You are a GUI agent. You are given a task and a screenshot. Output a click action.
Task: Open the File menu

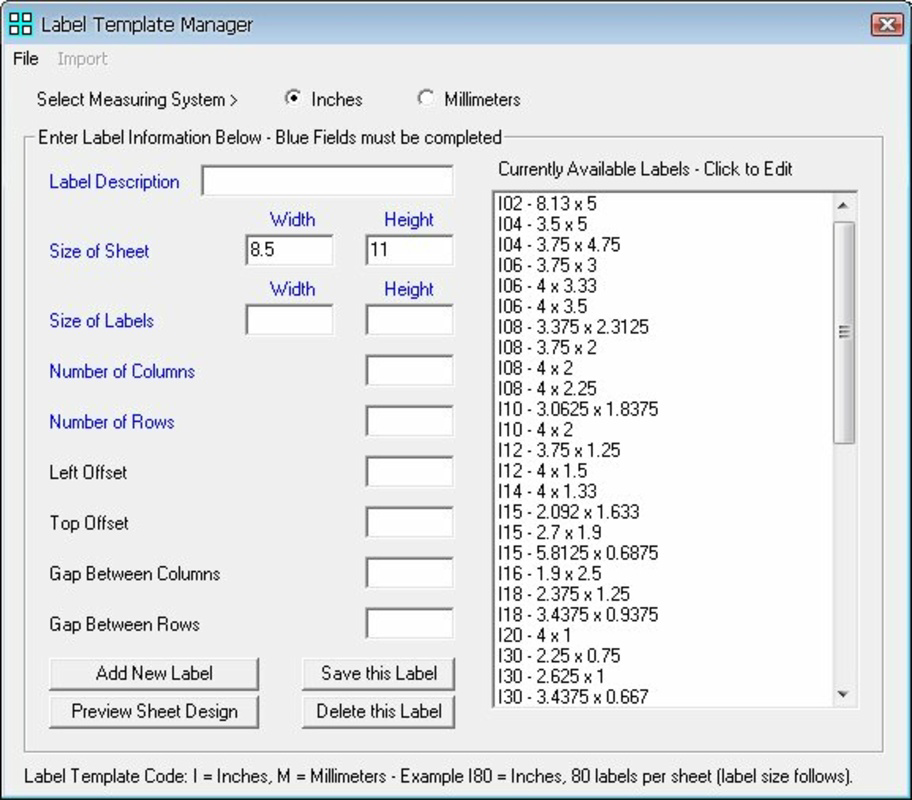[26, 59]
